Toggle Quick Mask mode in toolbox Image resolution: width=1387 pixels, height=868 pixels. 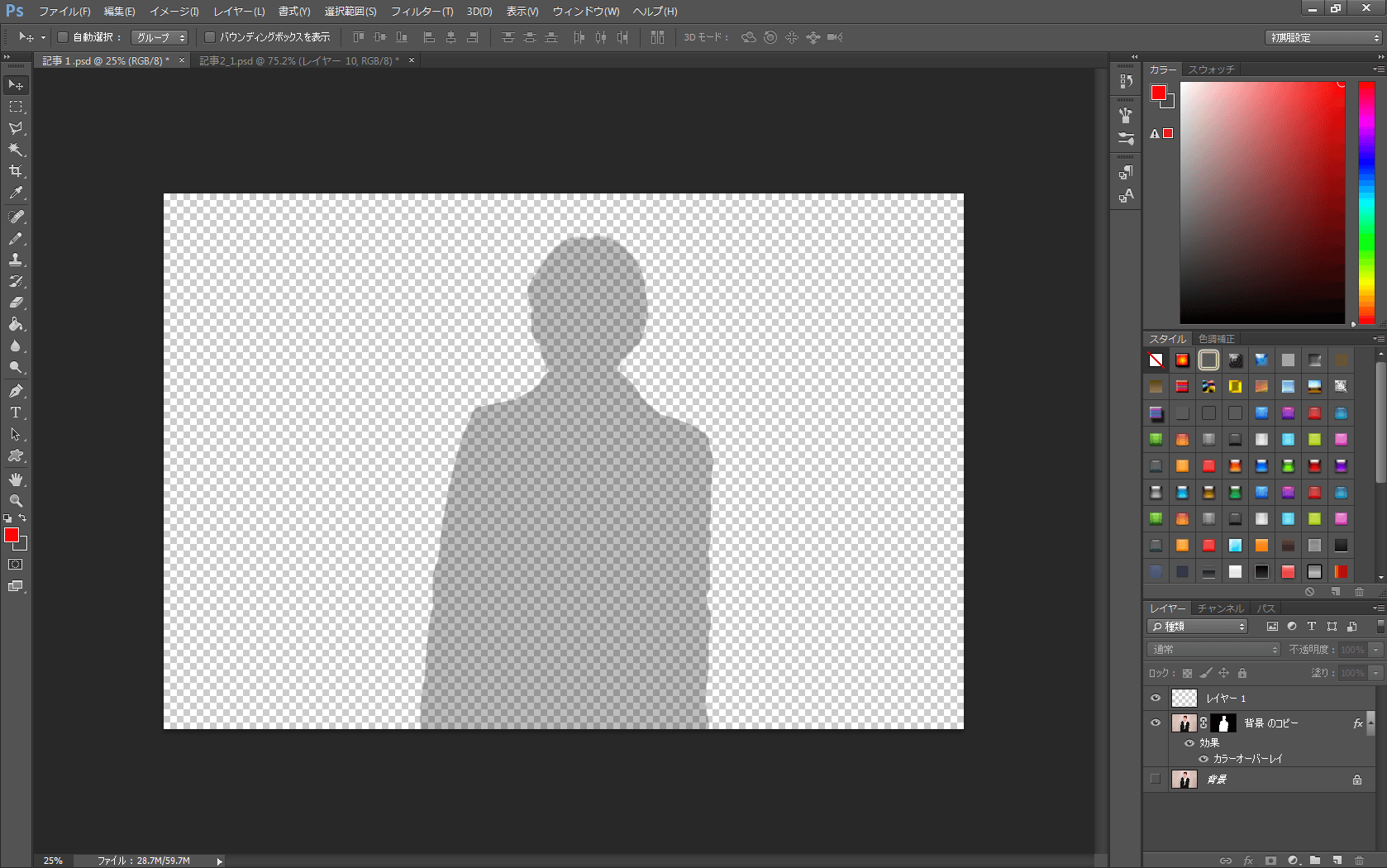(x=16, y=565)
